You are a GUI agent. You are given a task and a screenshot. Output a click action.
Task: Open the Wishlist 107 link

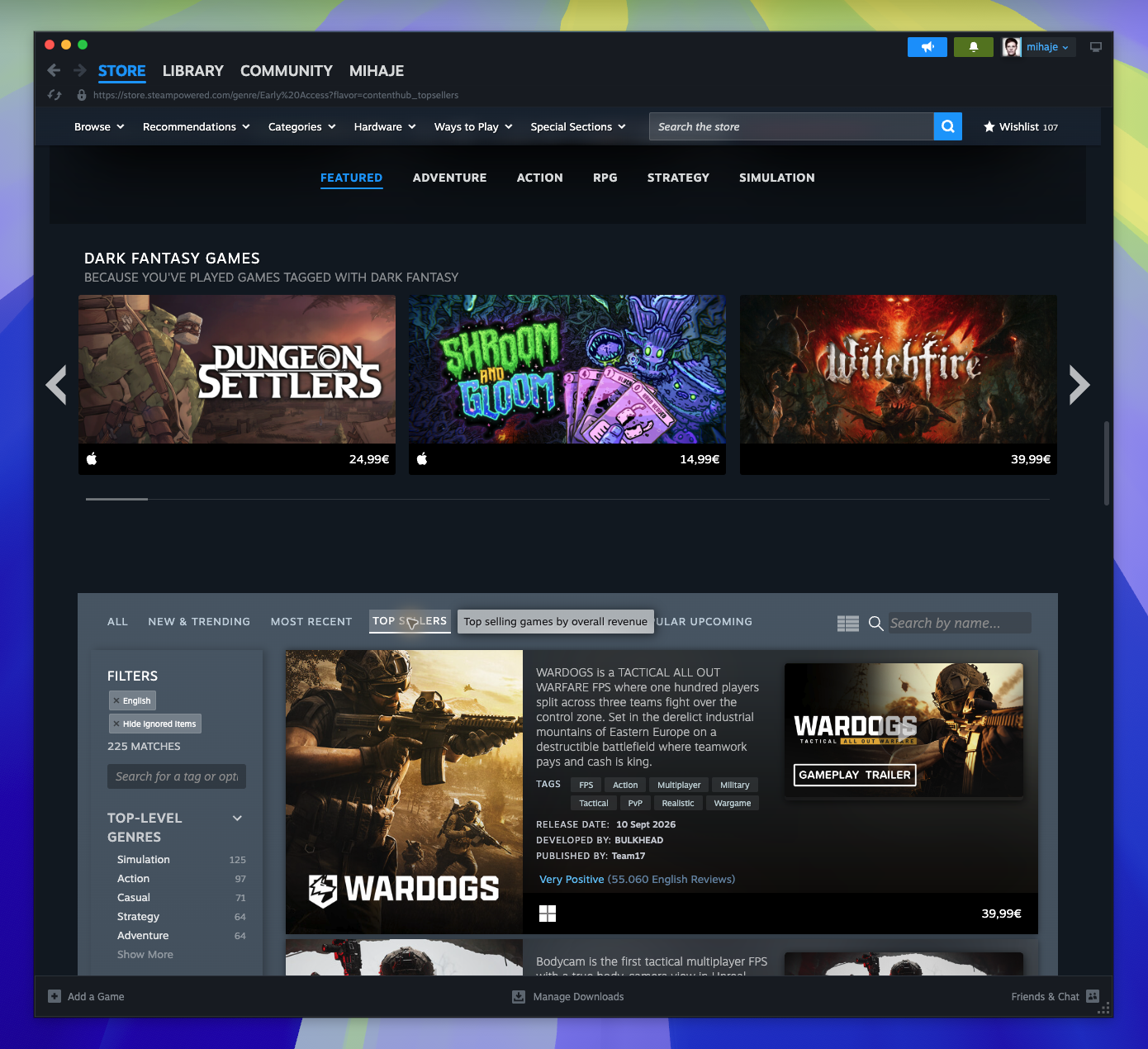click(x=1021, y=126)
